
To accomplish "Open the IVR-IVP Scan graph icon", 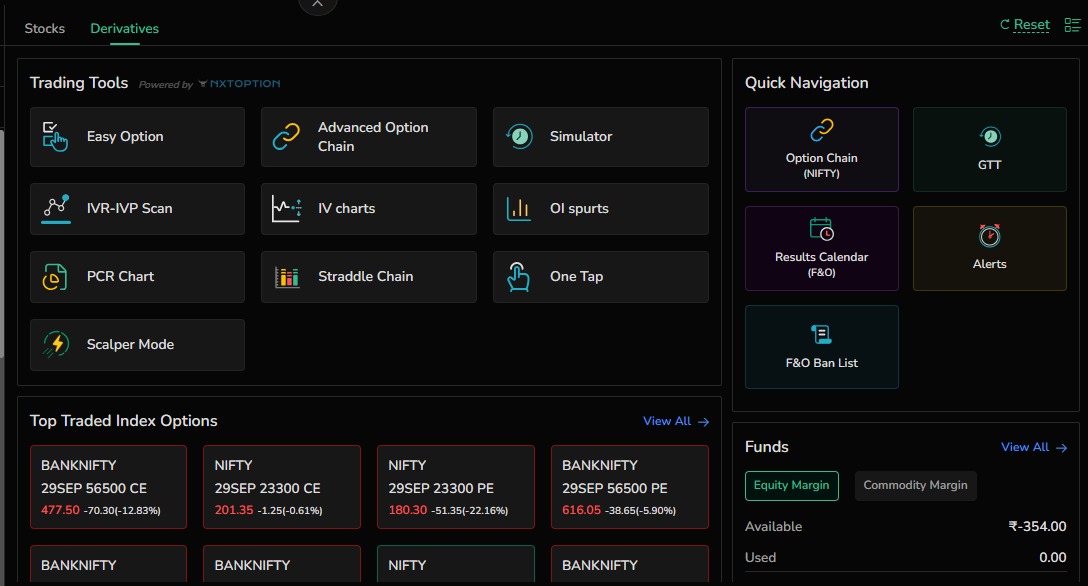I will tap(56, 209).
